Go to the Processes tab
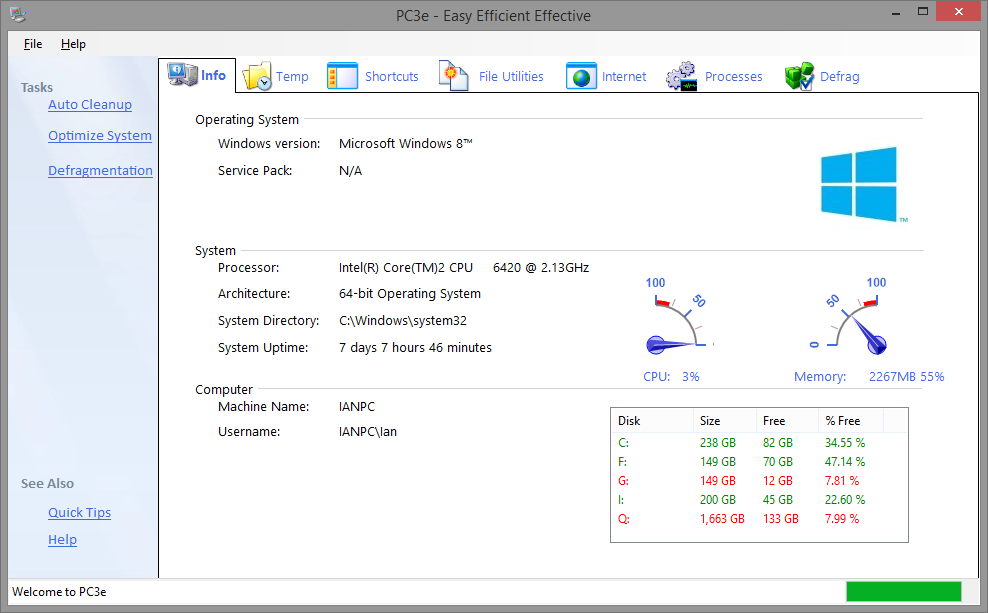The height and width of the screenshot is (613, 988). (x=733, y=76)
